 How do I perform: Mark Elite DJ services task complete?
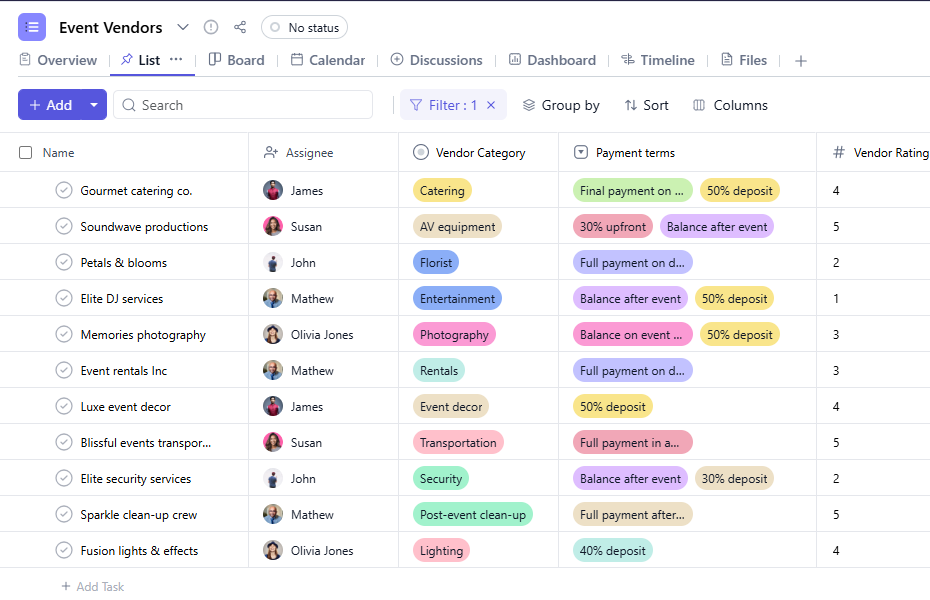click(63, 298)
